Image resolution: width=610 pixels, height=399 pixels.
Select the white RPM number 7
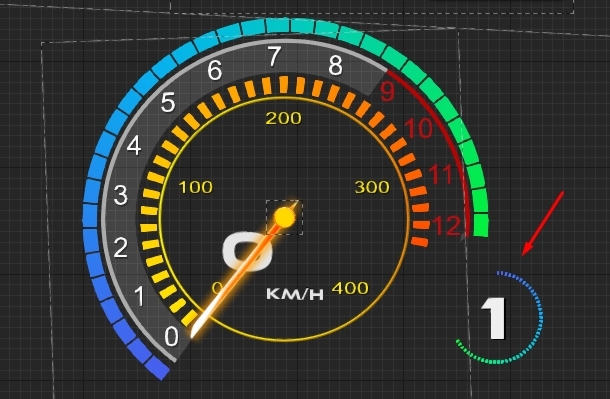tap(274, 56)
